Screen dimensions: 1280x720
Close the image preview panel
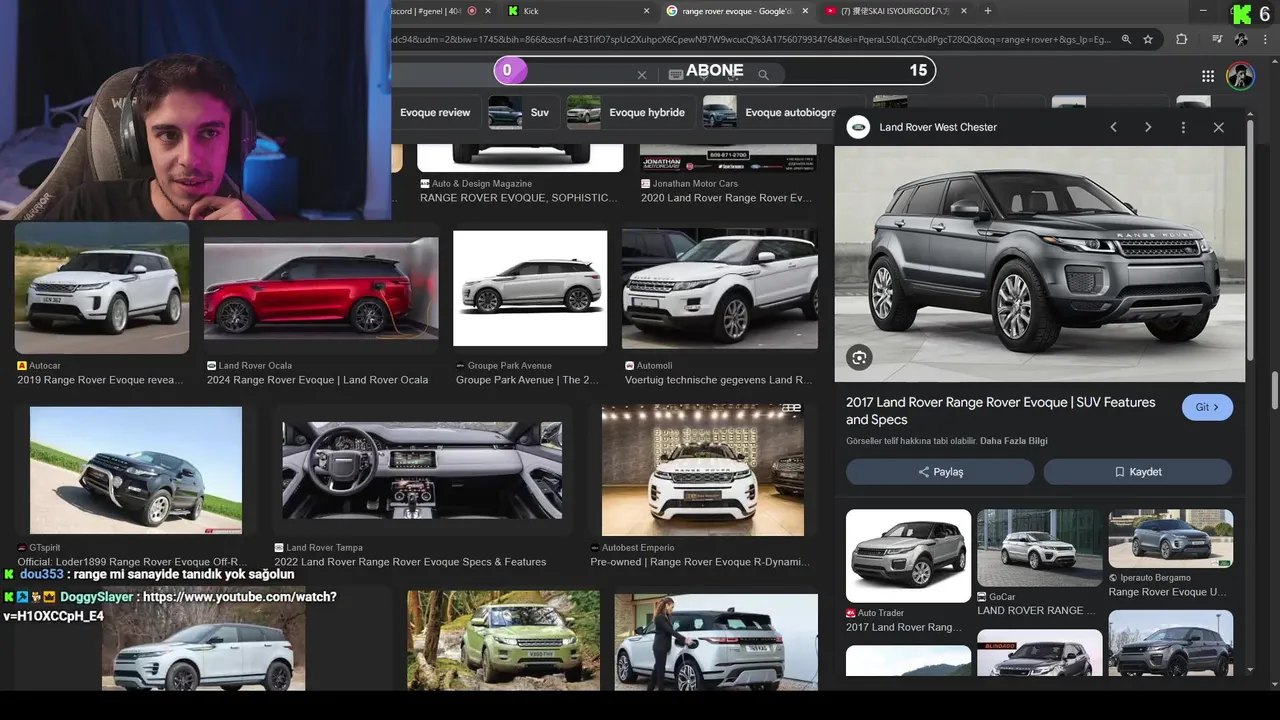coord(1218,127)
